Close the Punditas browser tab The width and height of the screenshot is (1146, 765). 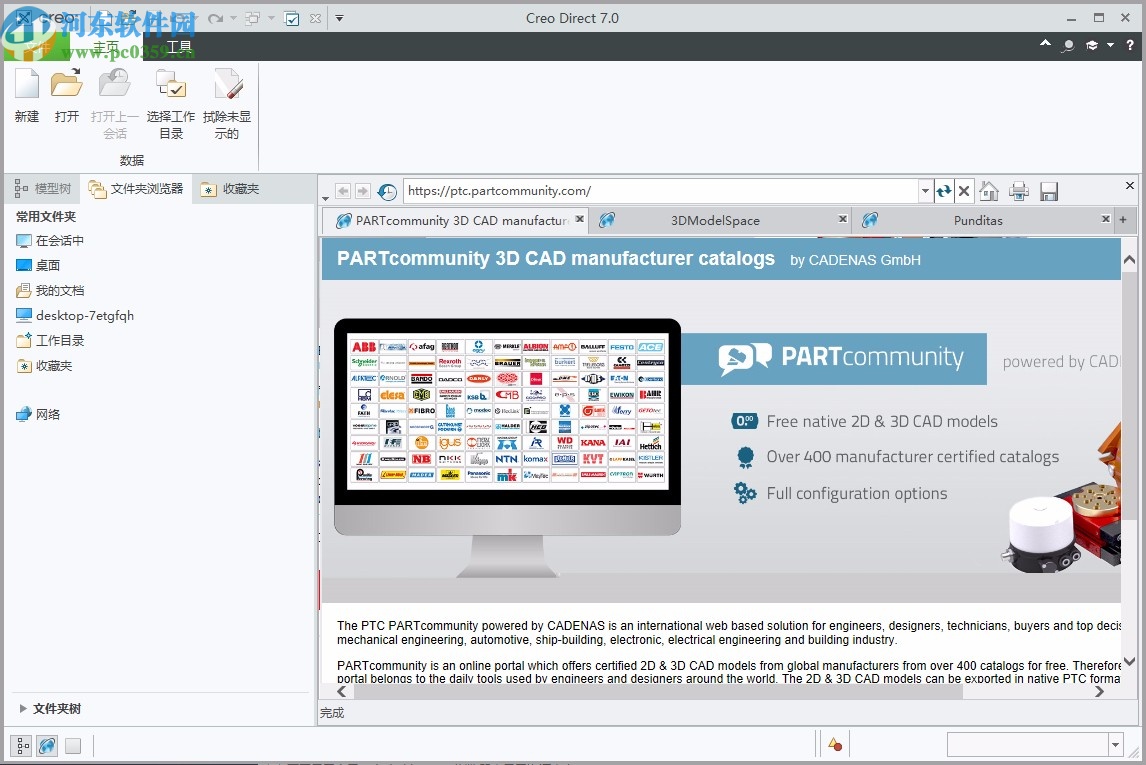(1106, 218)
